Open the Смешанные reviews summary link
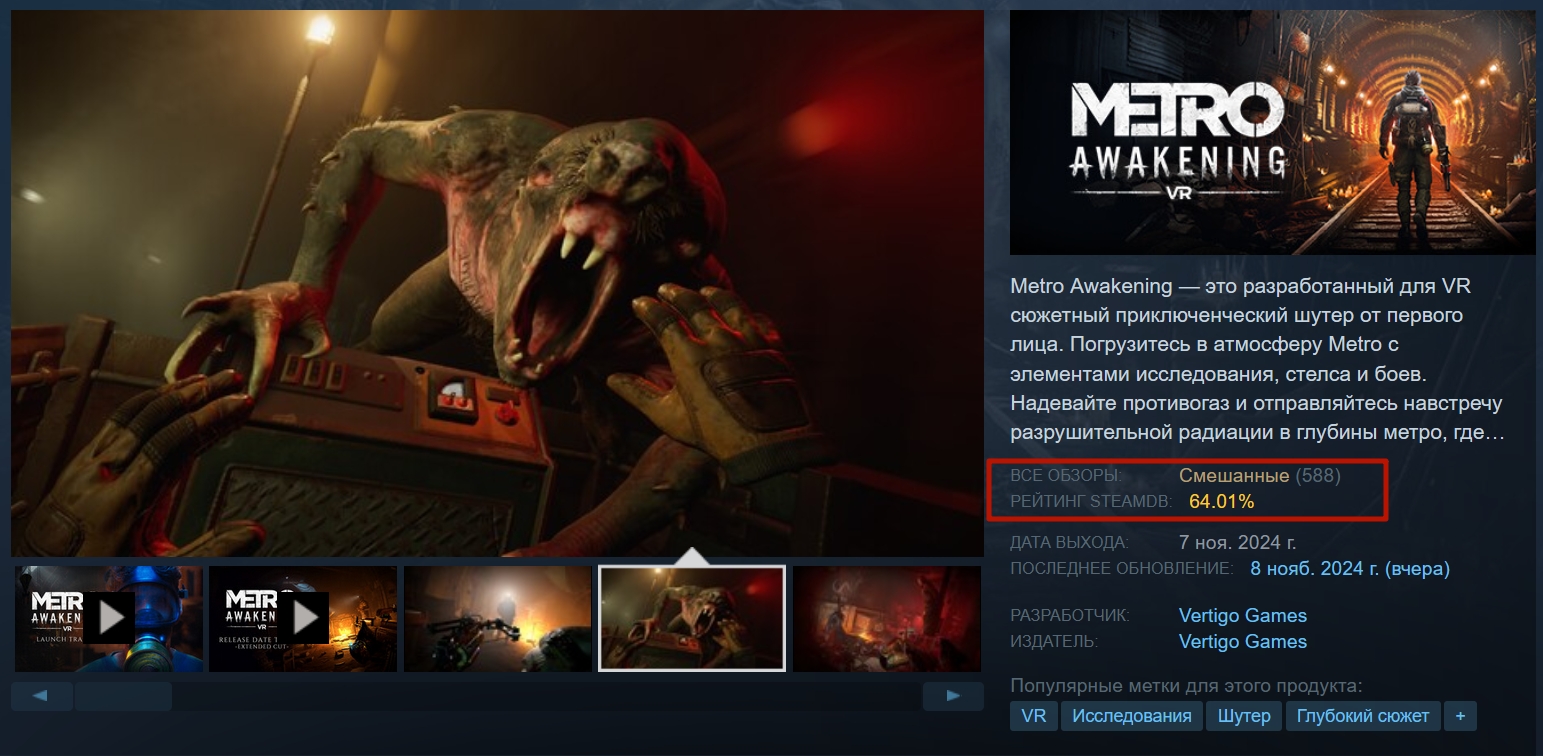 [1234, 476]
